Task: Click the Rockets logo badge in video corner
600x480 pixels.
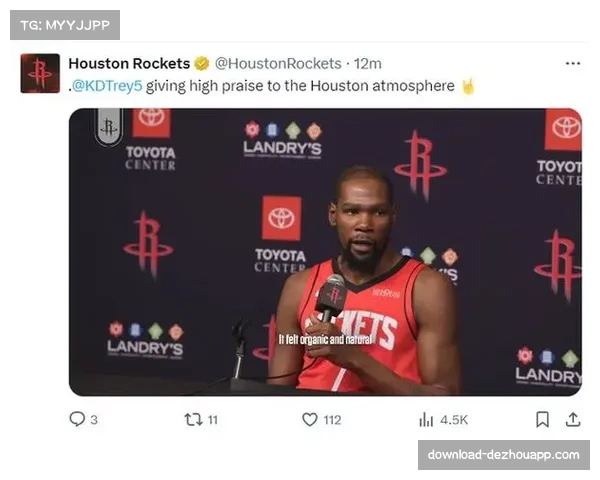Action: click(109, 127)
